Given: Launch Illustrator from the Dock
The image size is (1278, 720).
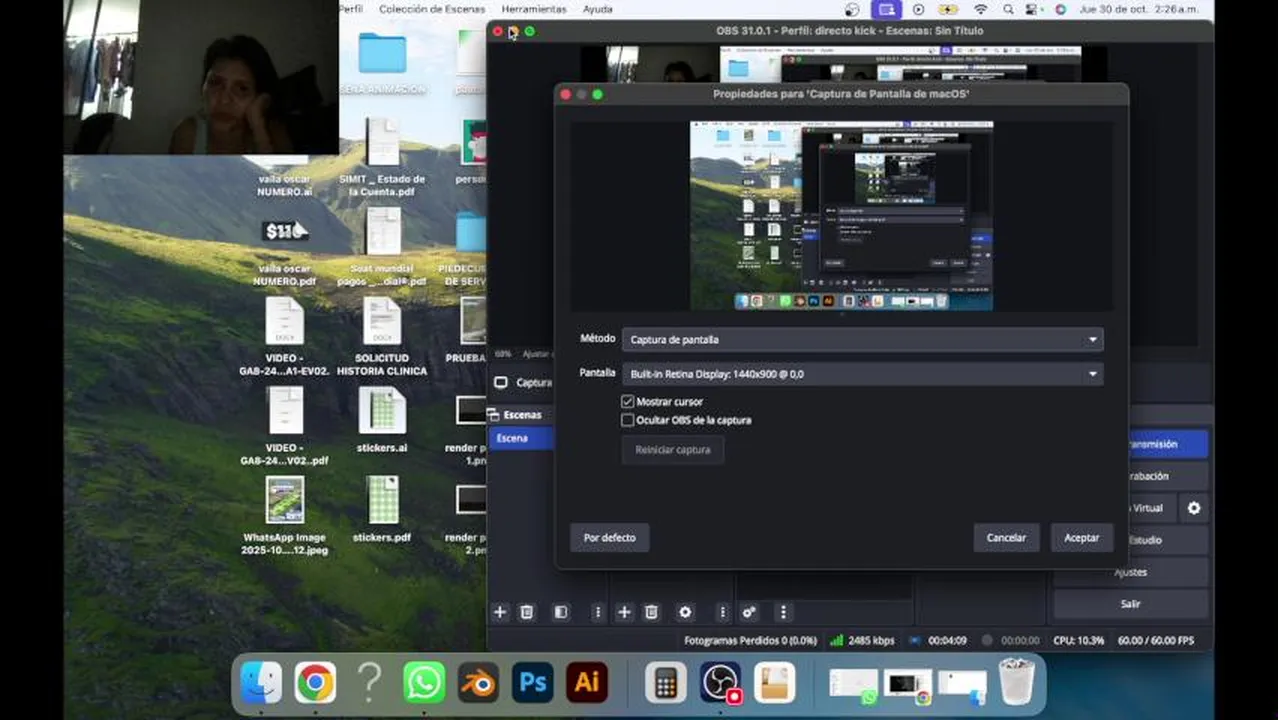Looking at the screenshot, I should 587,683.
